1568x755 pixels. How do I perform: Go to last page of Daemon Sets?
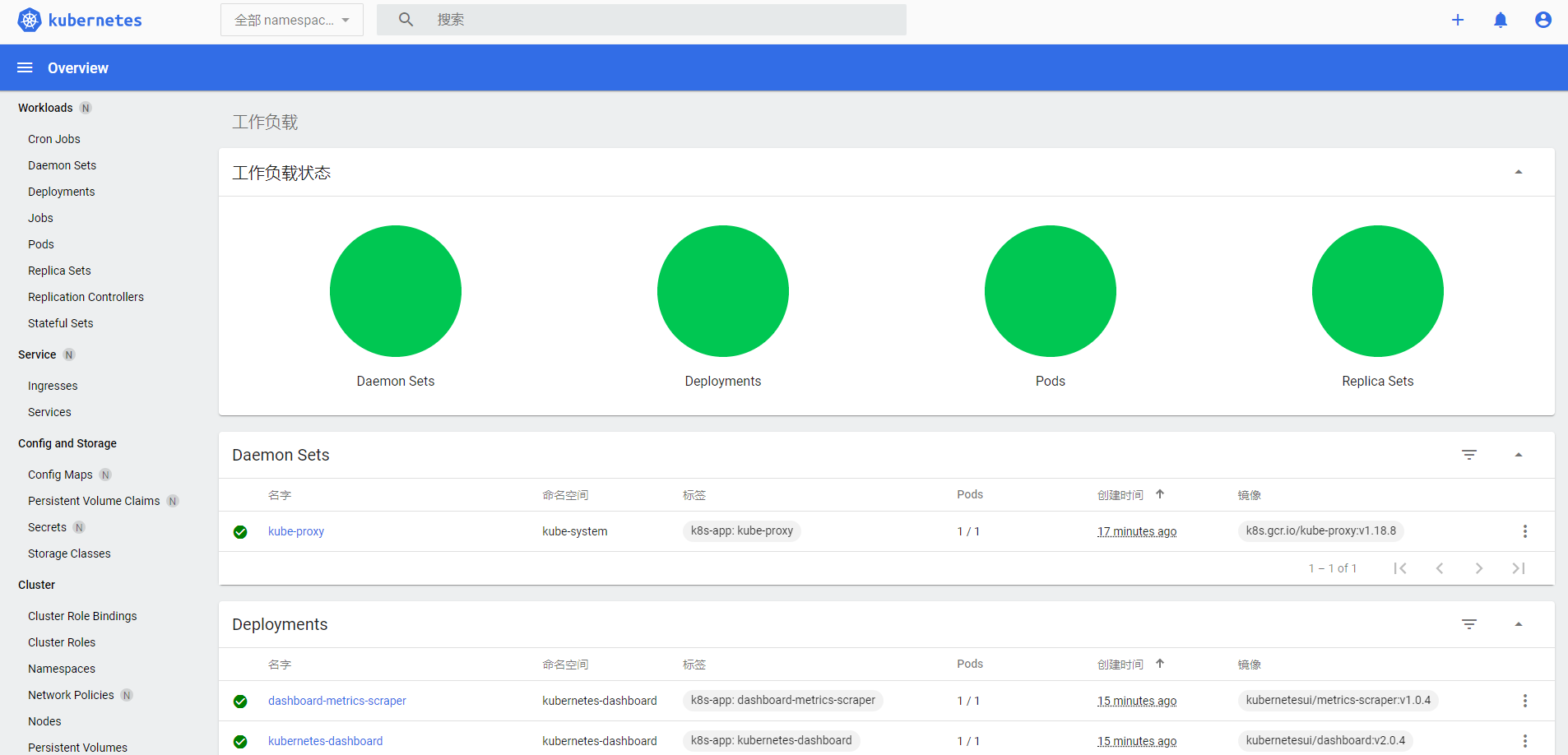tap(1519, 568)
